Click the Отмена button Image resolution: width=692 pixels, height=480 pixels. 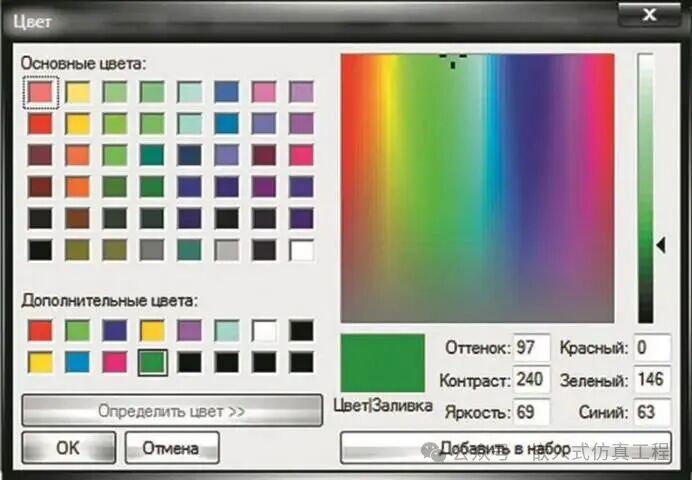[x=172, y=448]
